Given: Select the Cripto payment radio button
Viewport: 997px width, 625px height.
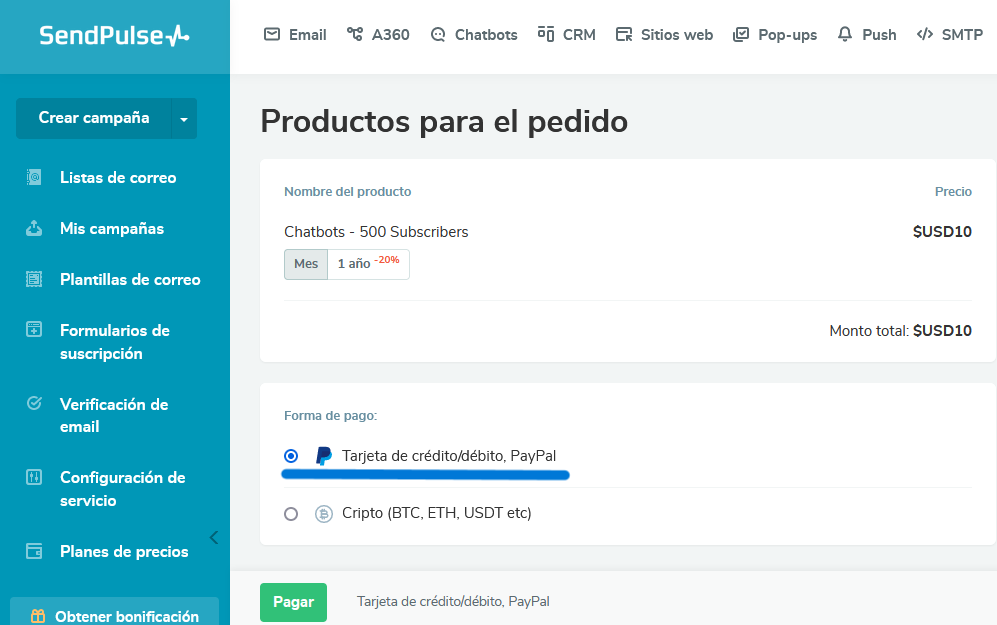Looking at the screenshot, I should pos(291,514).
